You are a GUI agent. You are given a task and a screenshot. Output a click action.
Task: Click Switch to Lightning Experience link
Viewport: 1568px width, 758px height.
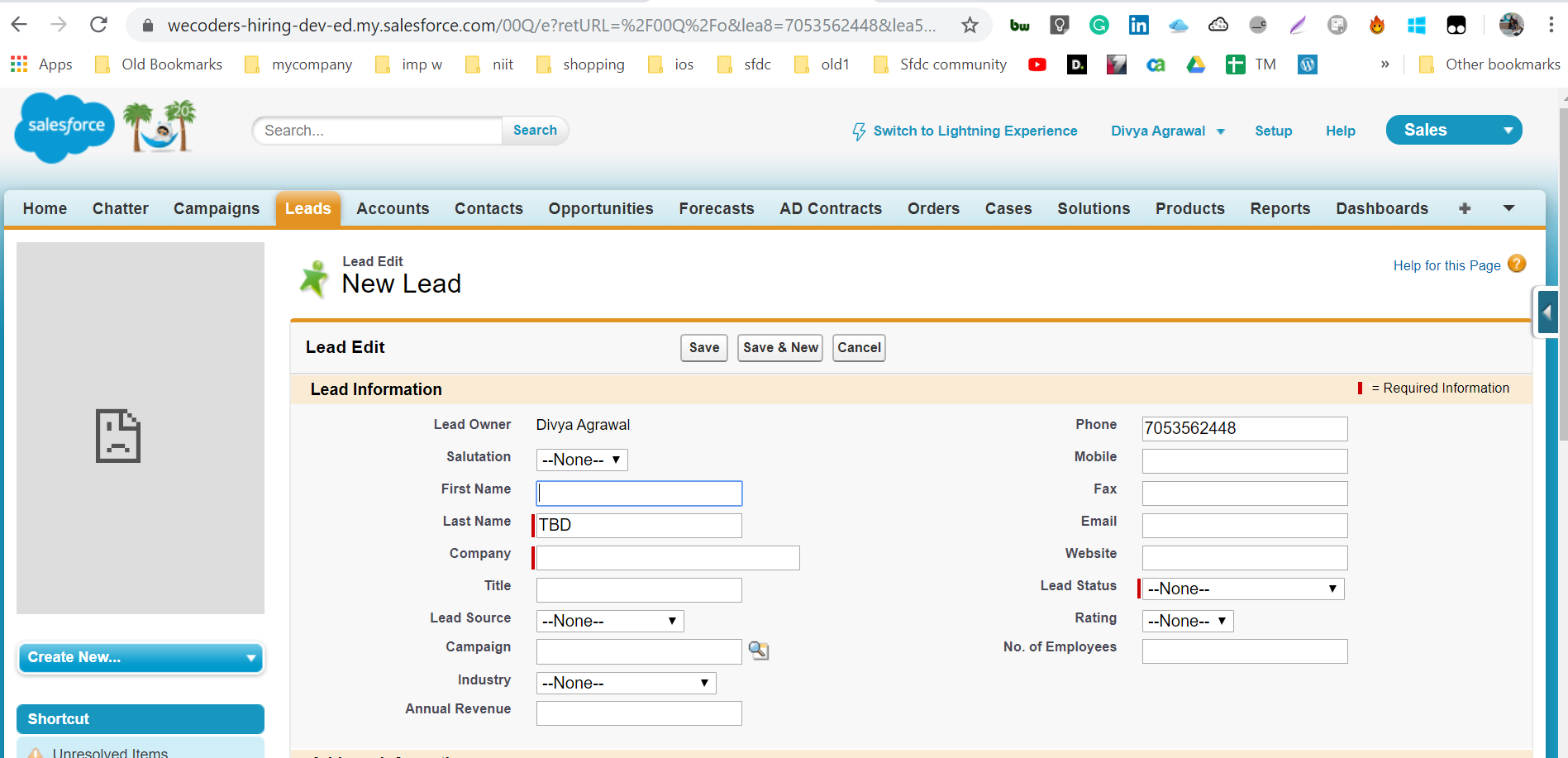click(975, 131)
